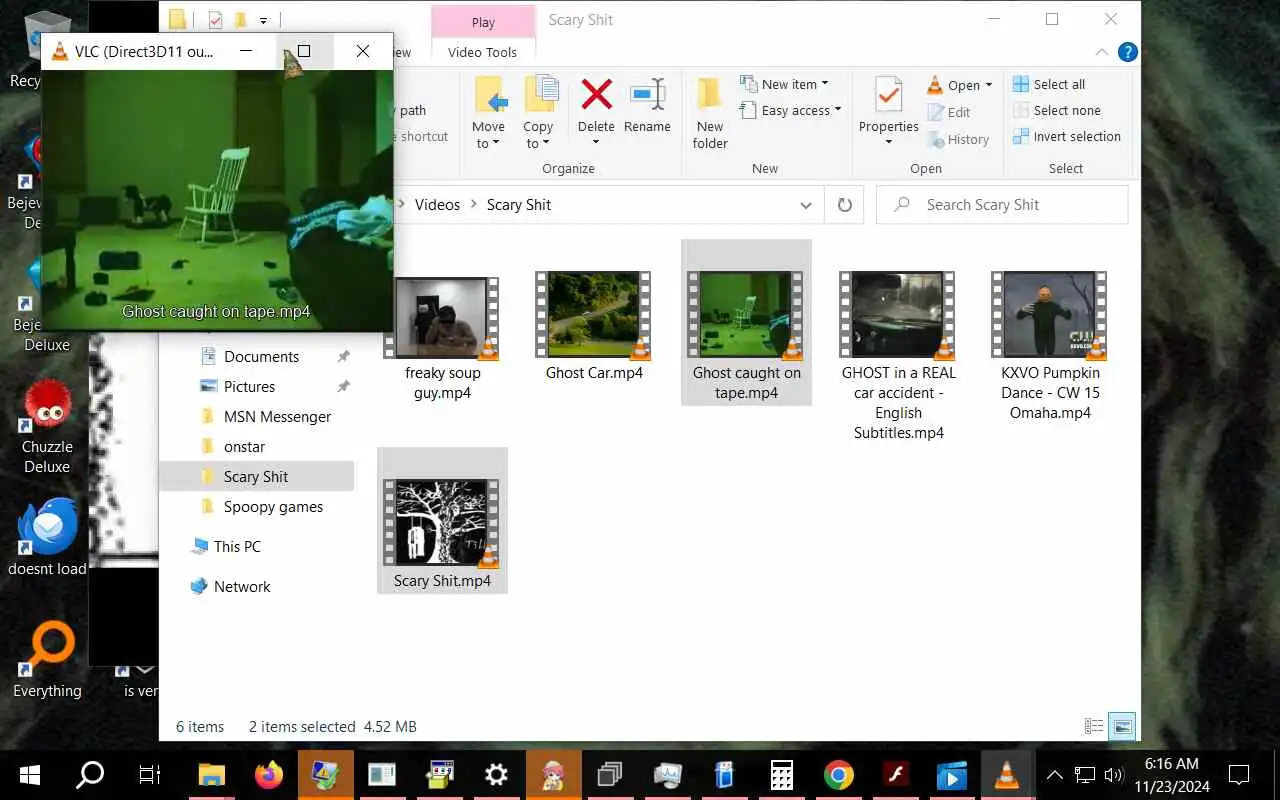Open Spoopy games folder in sidebar
The width and height of the screenshot is (1280, 800).
click(x=273, y=507)
